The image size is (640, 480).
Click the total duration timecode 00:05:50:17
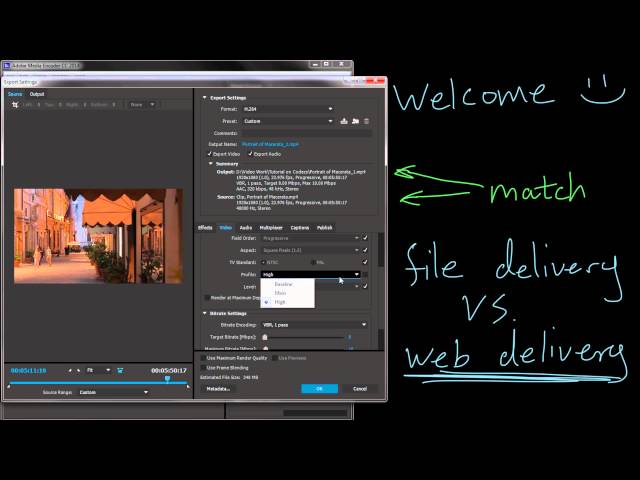tap(169, 370)
